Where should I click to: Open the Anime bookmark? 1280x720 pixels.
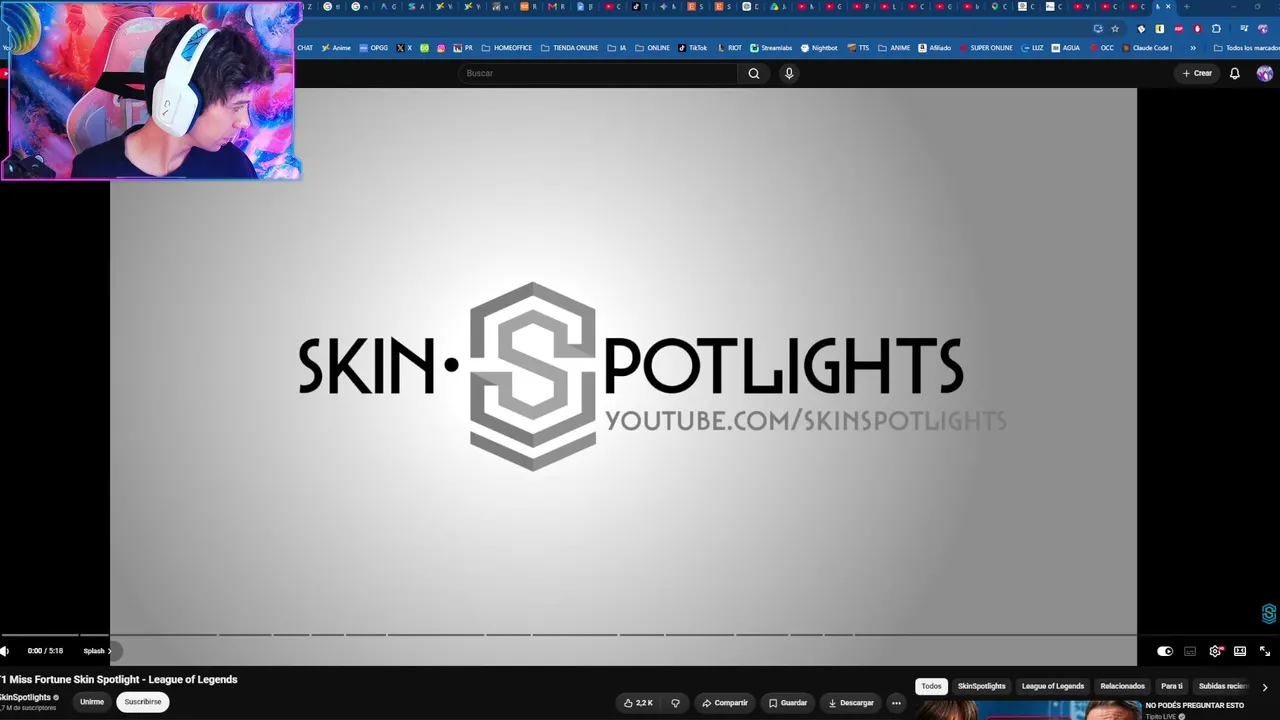click(336, 48)
